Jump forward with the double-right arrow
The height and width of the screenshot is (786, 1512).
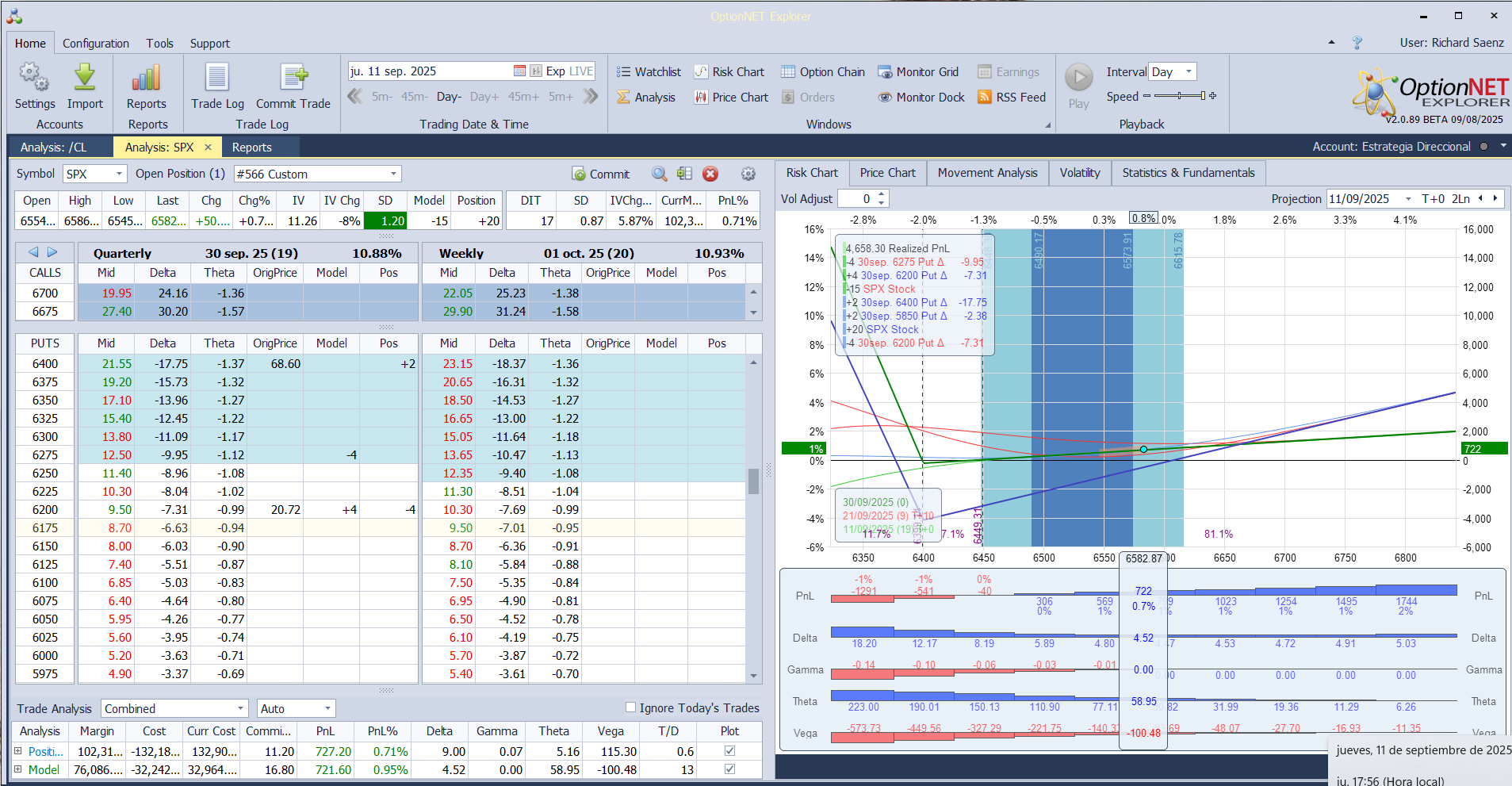click(590, 97)
